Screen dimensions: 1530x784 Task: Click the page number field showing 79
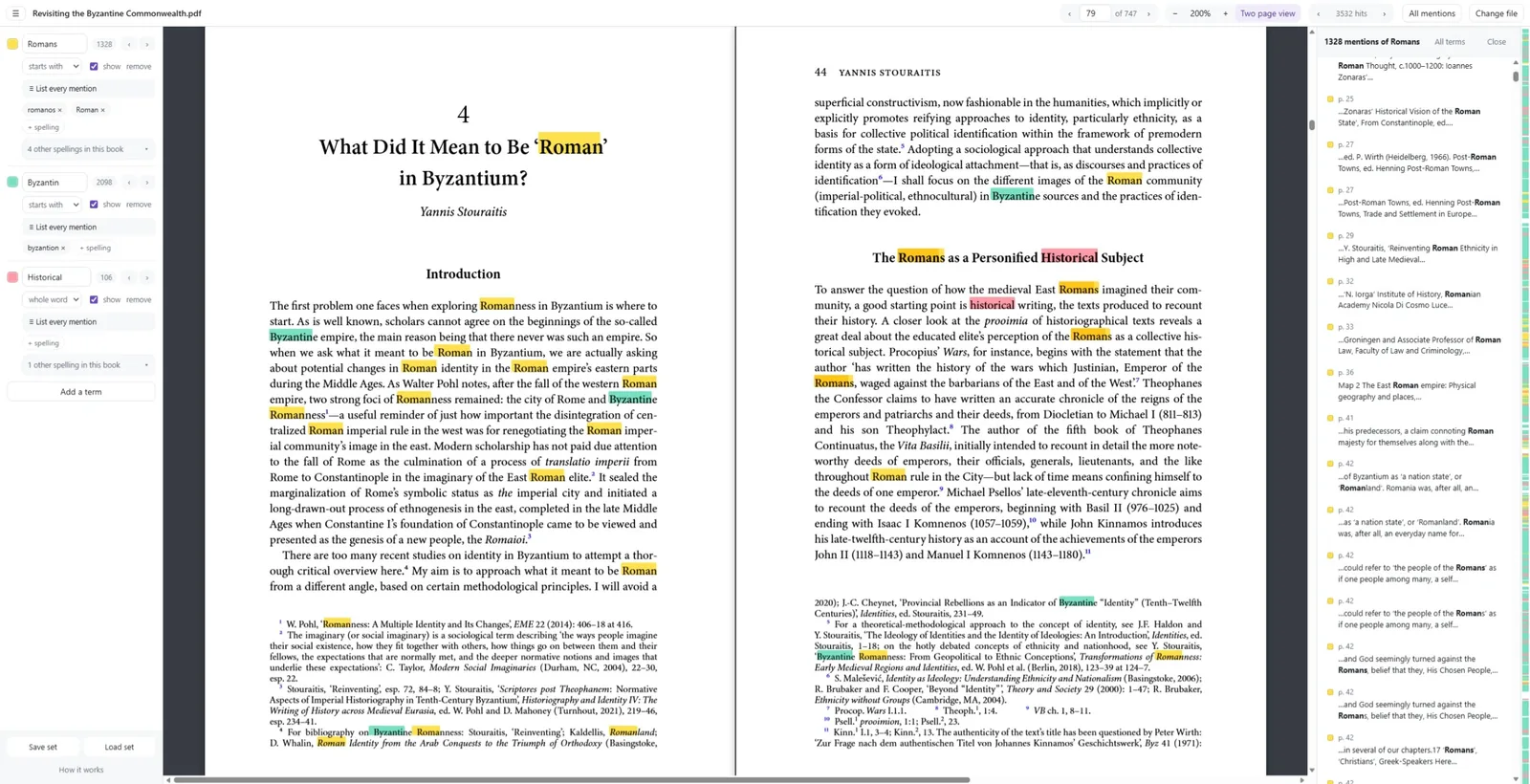(1094, 13)
